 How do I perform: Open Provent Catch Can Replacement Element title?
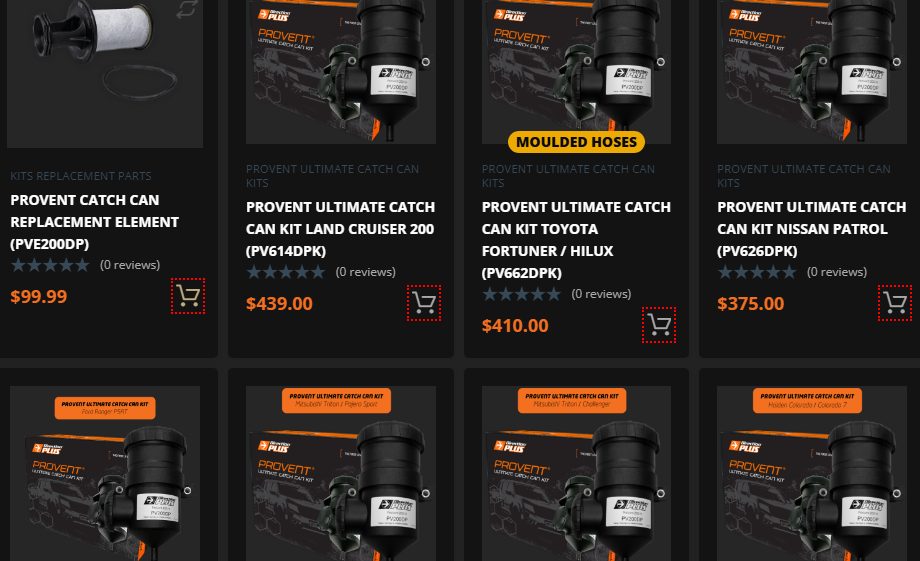(94, 222)
